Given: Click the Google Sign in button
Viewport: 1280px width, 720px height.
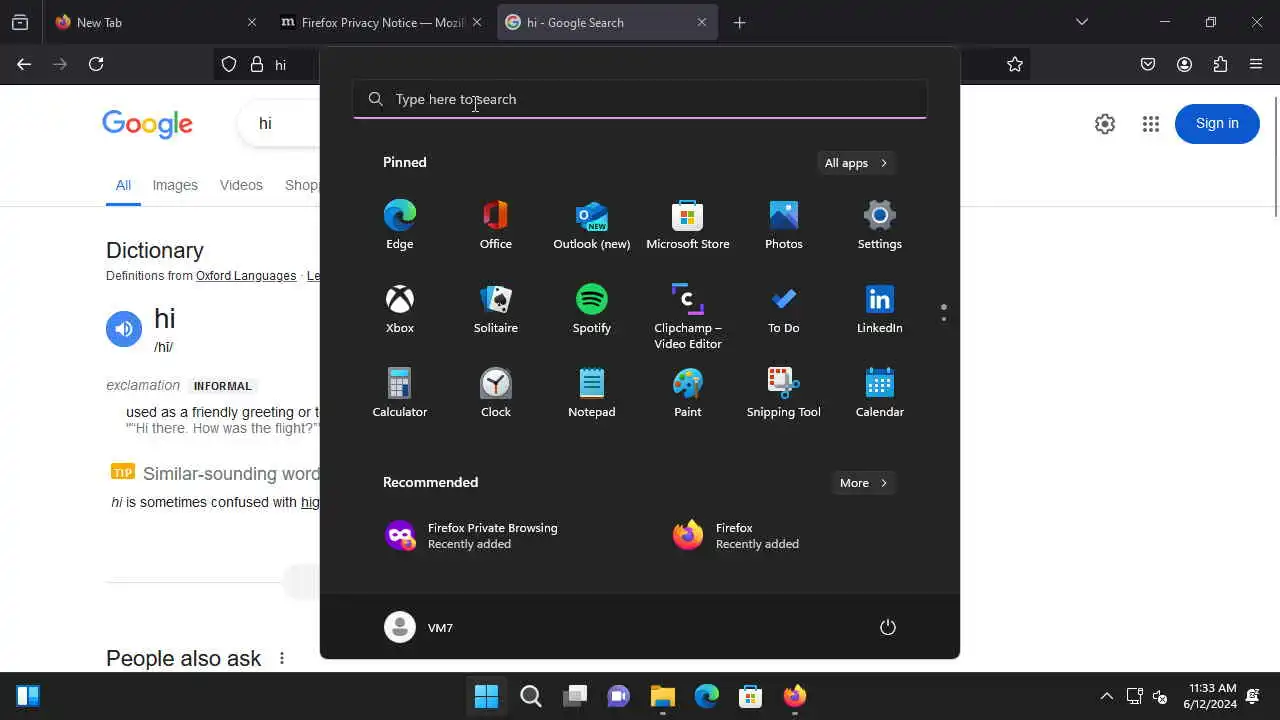Looking at the screenshot, I should pos(1217,123).
